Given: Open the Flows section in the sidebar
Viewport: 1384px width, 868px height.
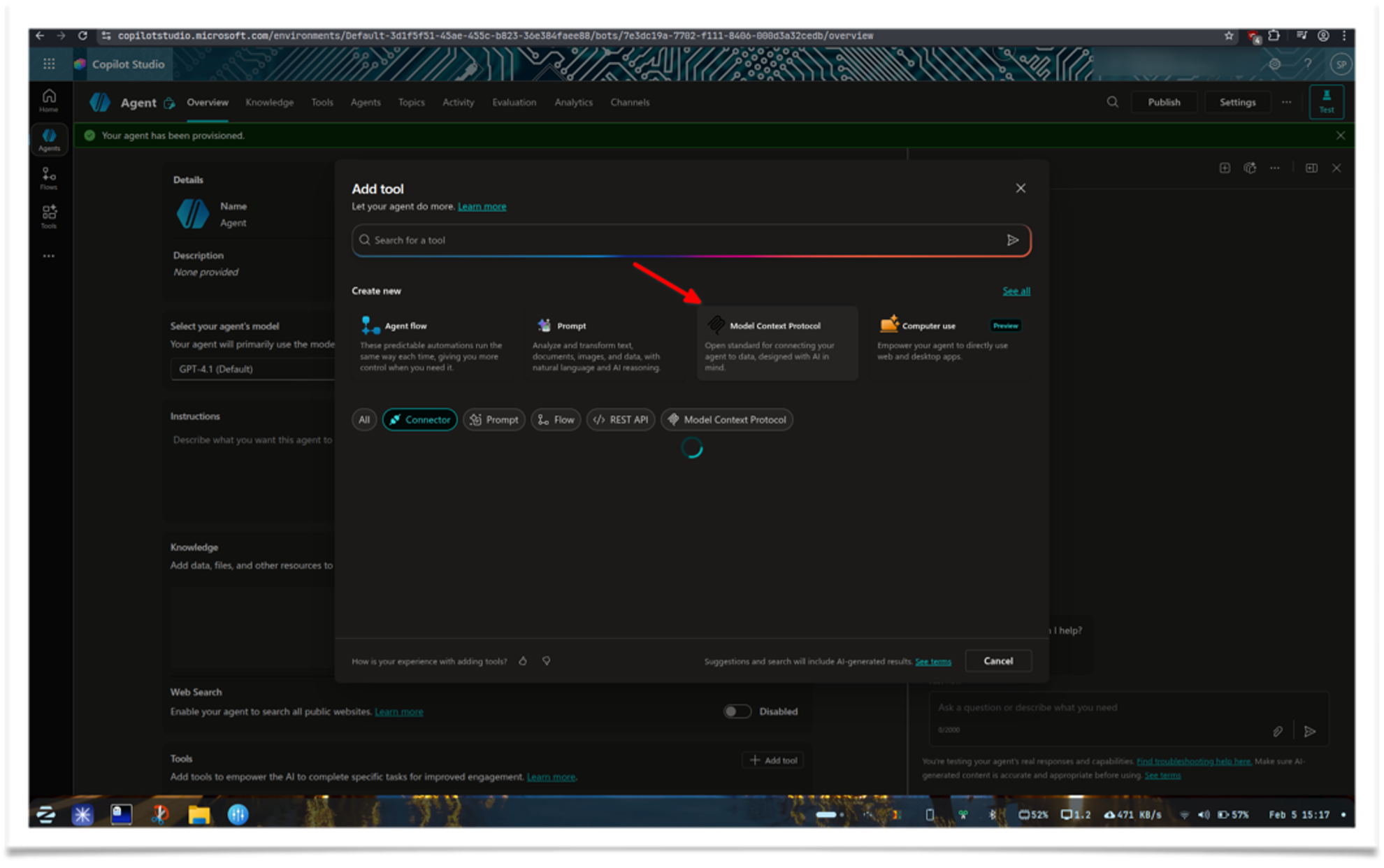Looking at the screenshot, I should click(49, 179).
